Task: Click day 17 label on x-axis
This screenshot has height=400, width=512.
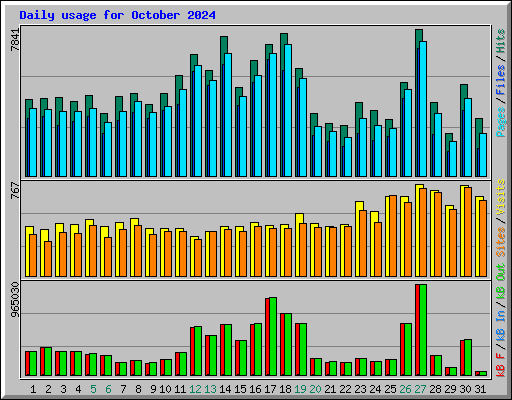Action: pyautogui.click(x=270, y=389)
